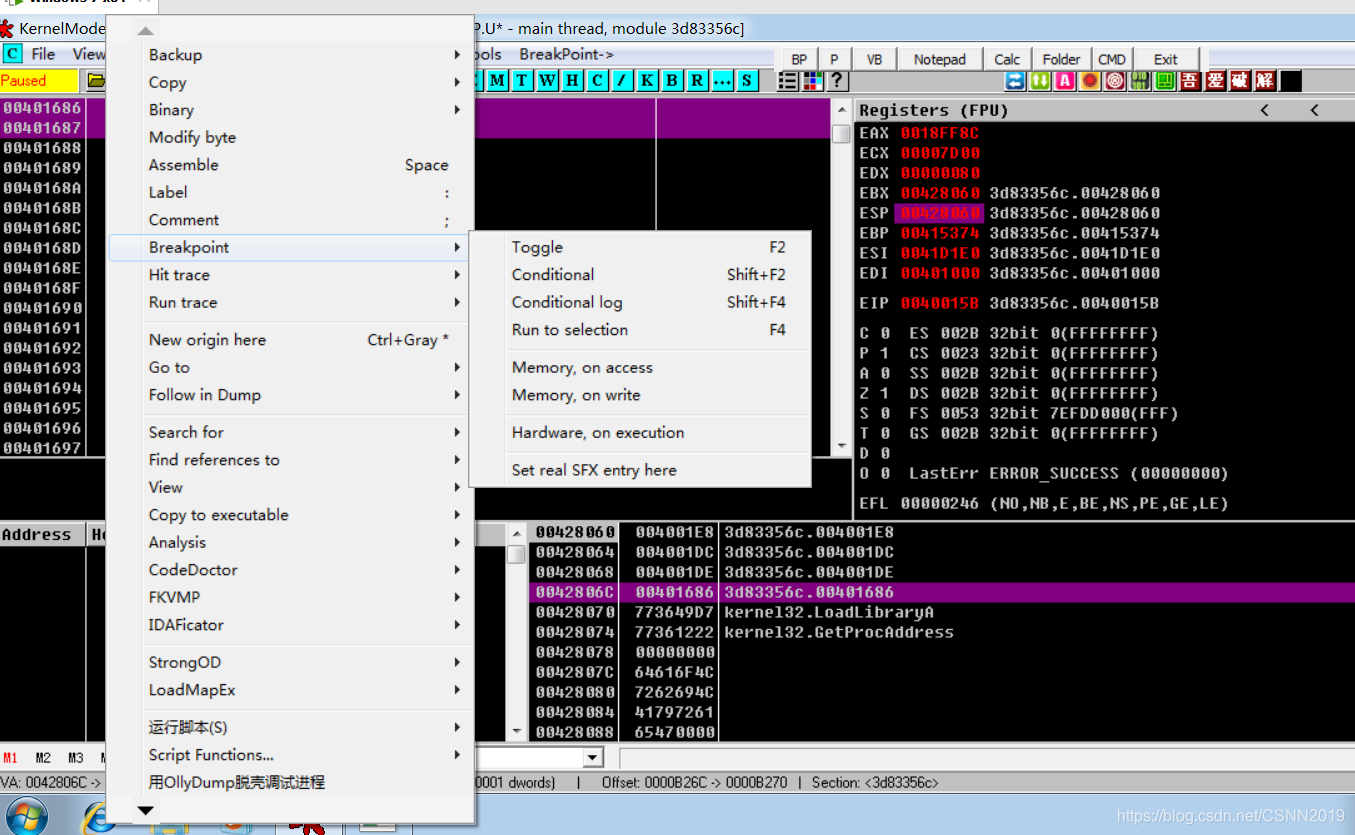Click the BP button
1355x835 pixels.
[799, 59]
